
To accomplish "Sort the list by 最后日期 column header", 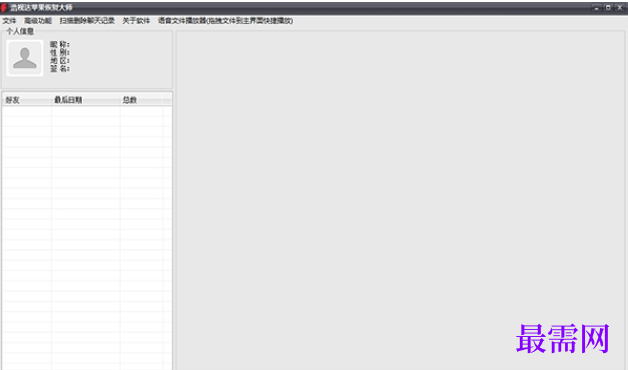I will 86,100.
